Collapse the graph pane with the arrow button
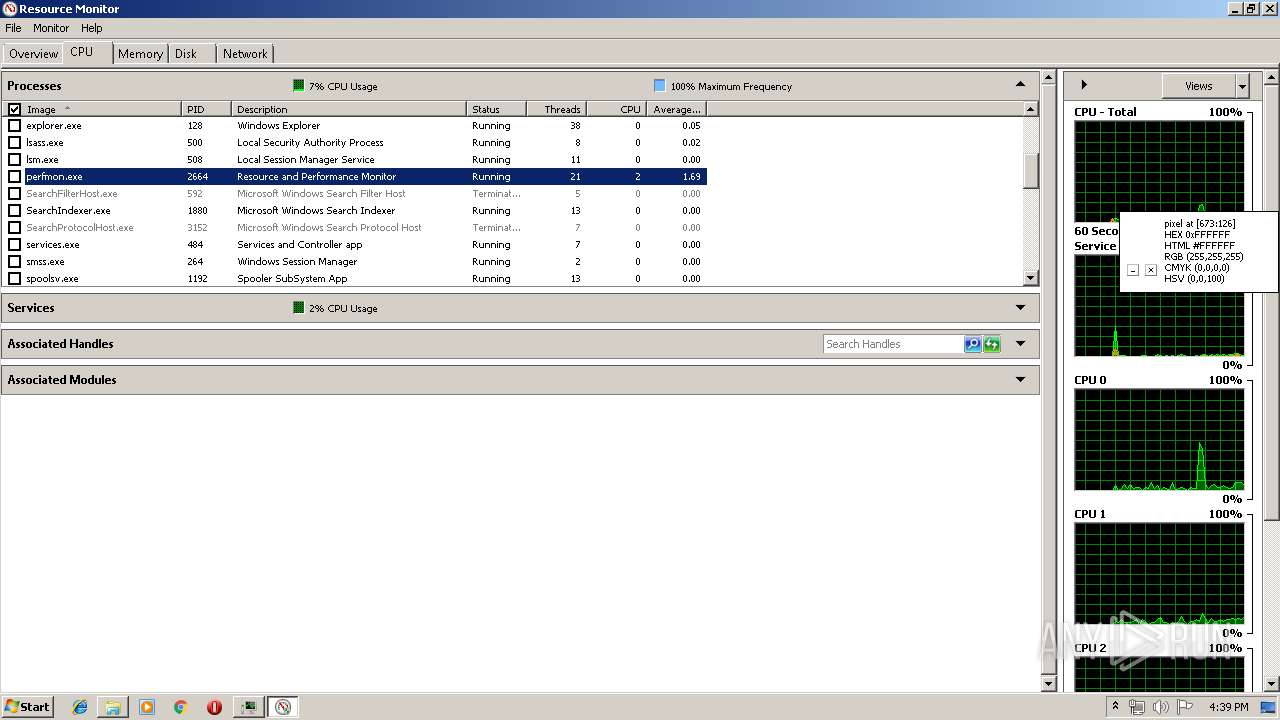 pyautogui.click(x=1084, y=85)
